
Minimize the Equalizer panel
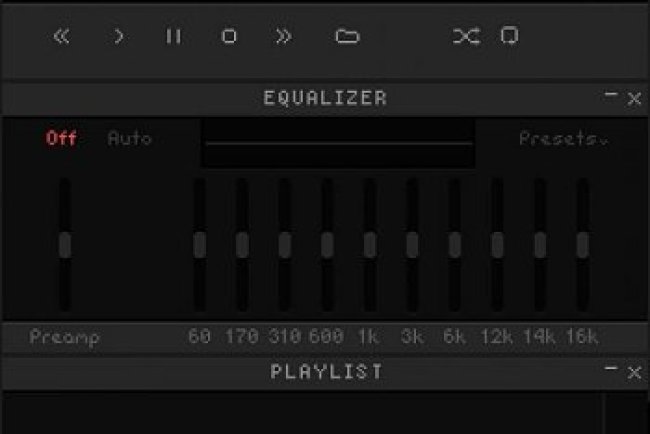[611, 95]
